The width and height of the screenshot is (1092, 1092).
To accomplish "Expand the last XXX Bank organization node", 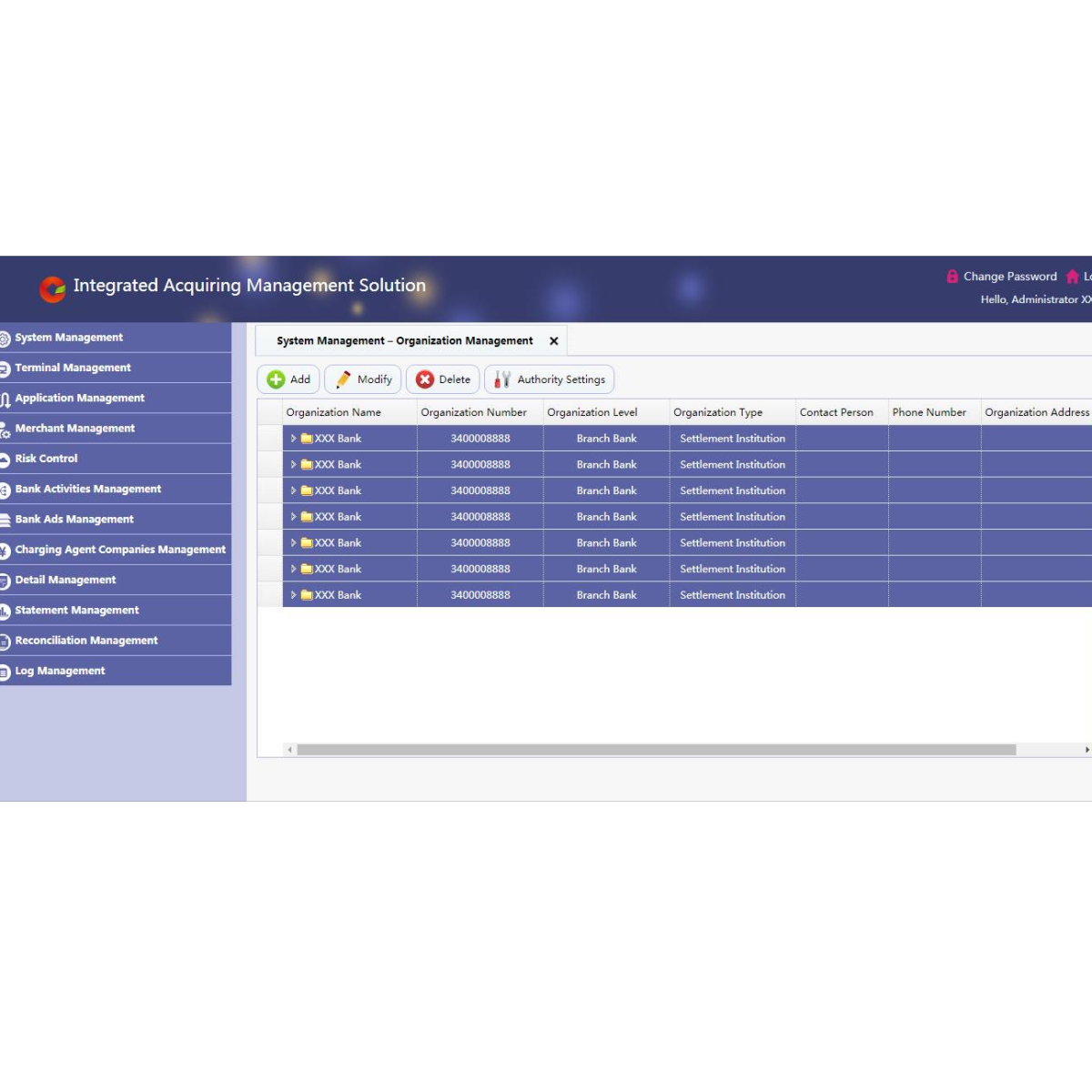I will pos(293,594).
